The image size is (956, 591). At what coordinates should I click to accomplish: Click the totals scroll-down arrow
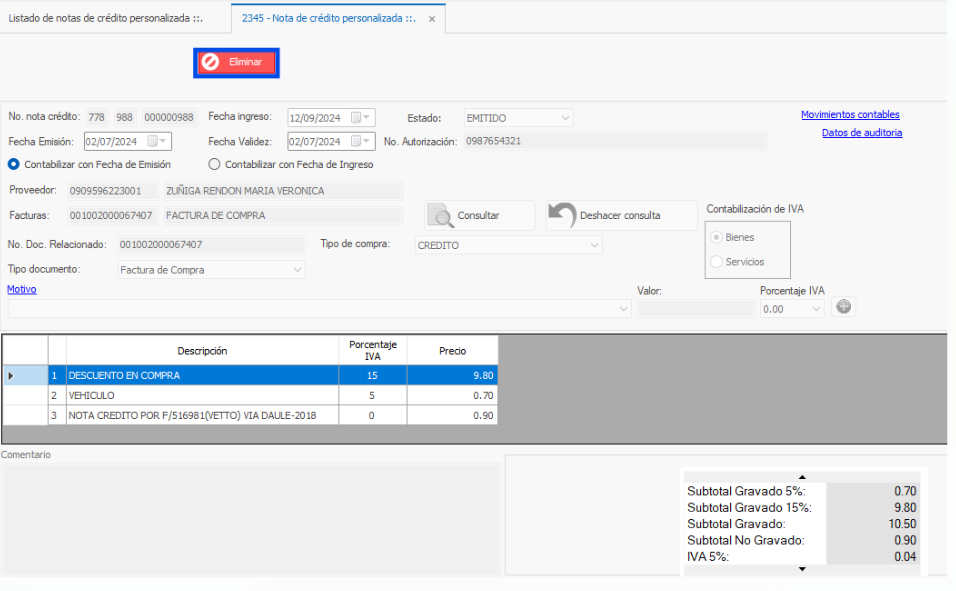(x=802, y=569)
